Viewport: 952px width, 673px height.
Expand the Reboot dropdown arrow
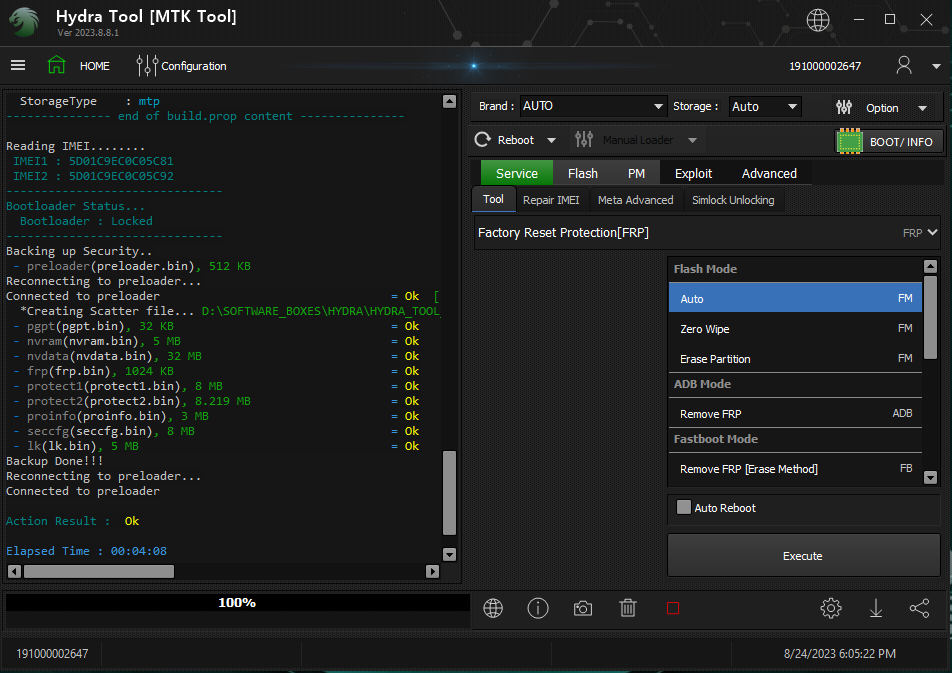tap(551, 140)
